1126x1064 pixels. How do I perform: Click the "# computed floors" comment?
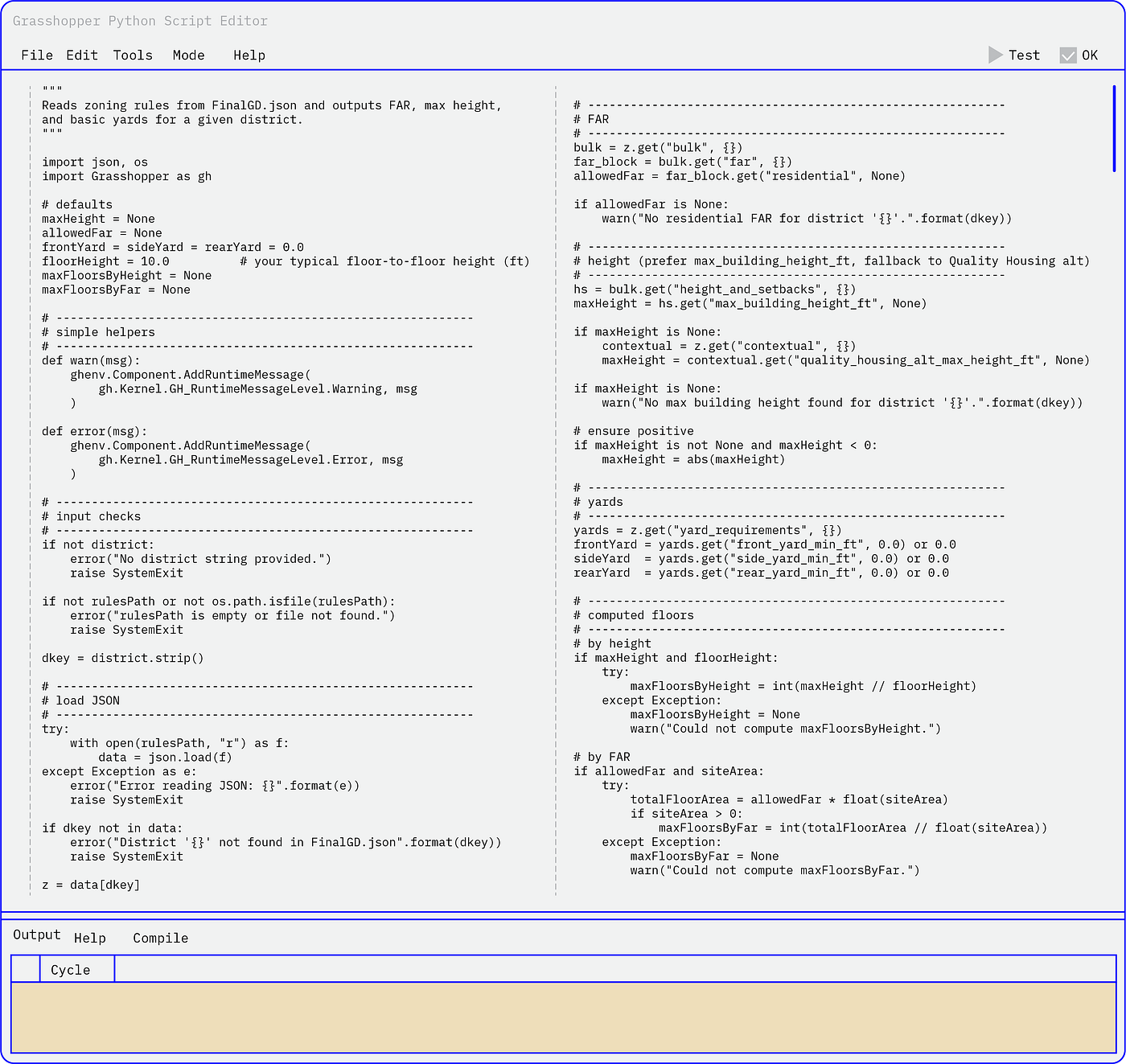[x=633, y=615]
